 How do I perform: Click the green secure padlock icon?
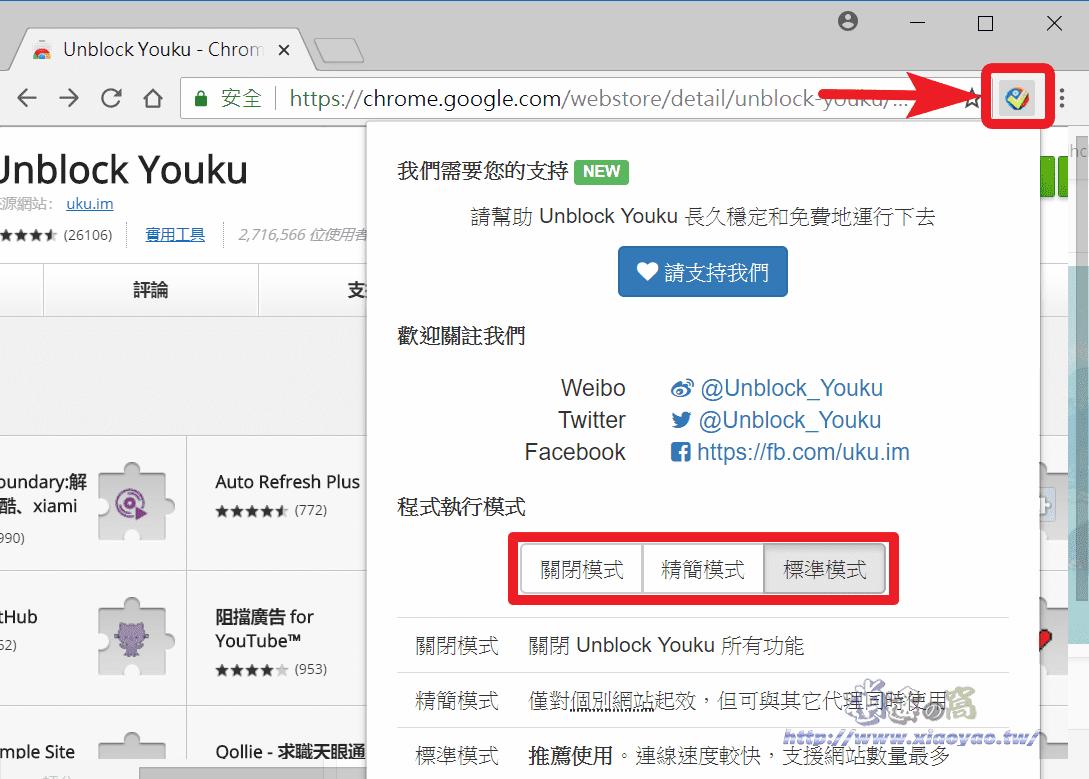point(201,99)
